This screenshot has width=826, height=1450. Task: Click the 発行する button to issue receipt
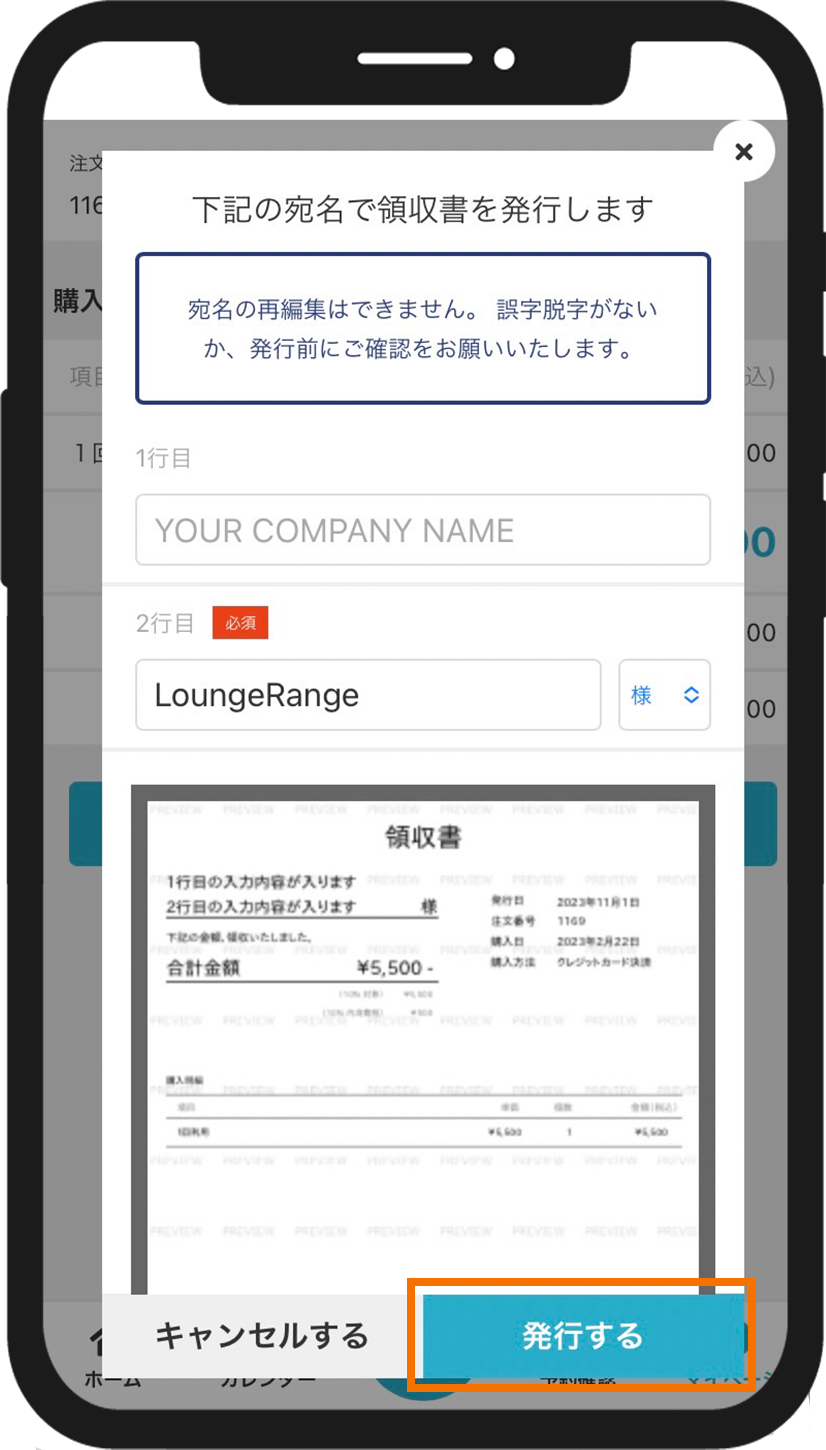click(x=581, y=1335)
